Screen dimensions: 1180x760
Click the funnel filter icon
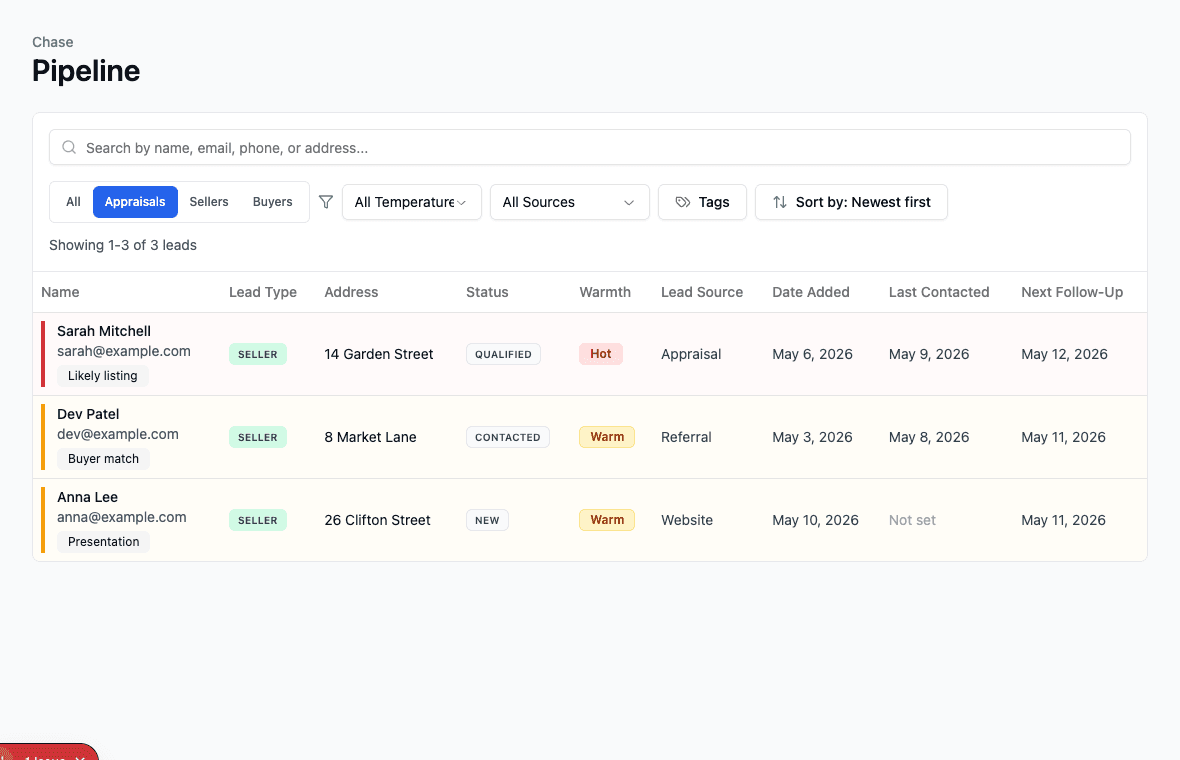click(326, 202)
